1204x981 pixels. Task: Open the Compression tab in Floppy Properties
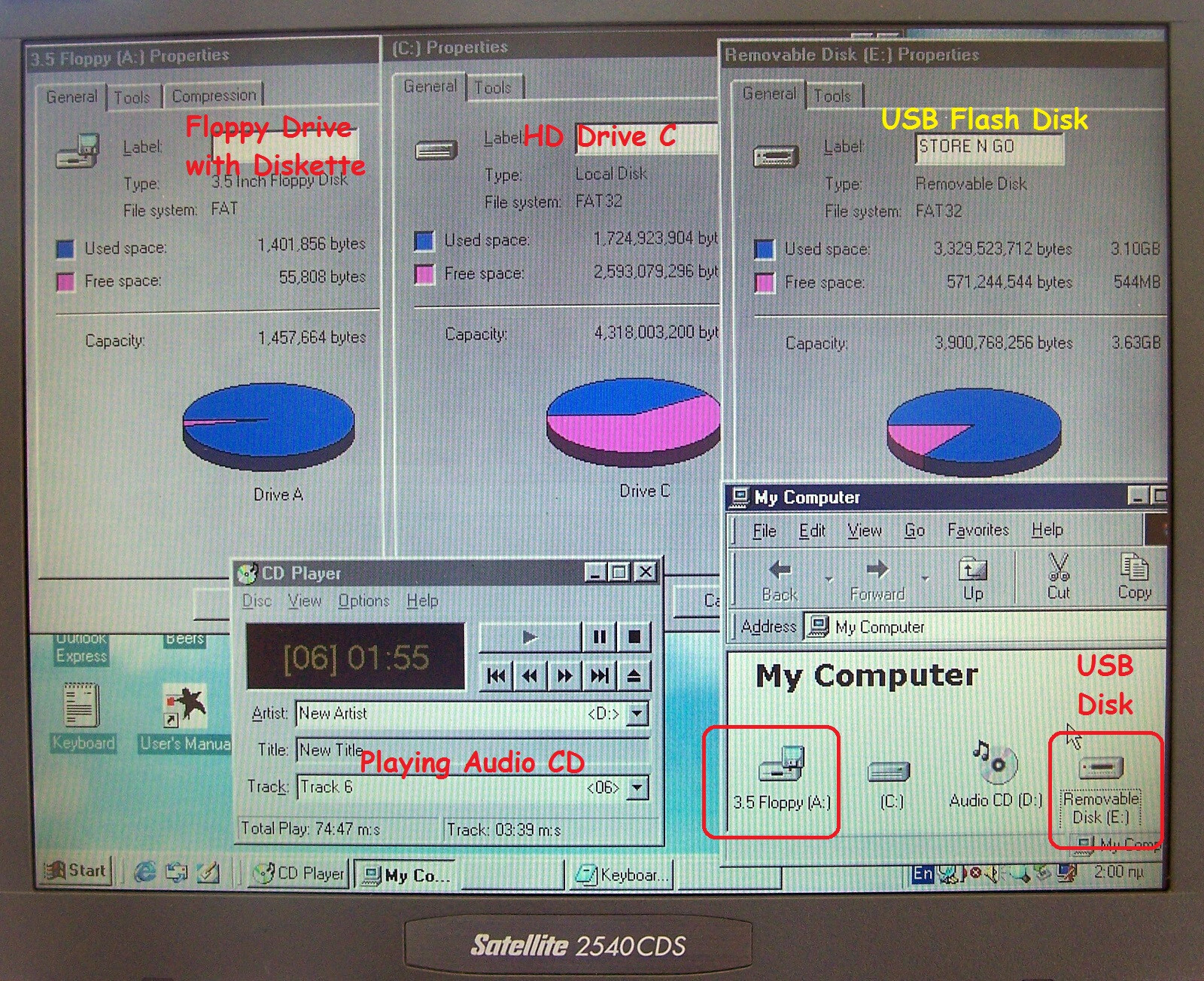click(x=214, y=96)
